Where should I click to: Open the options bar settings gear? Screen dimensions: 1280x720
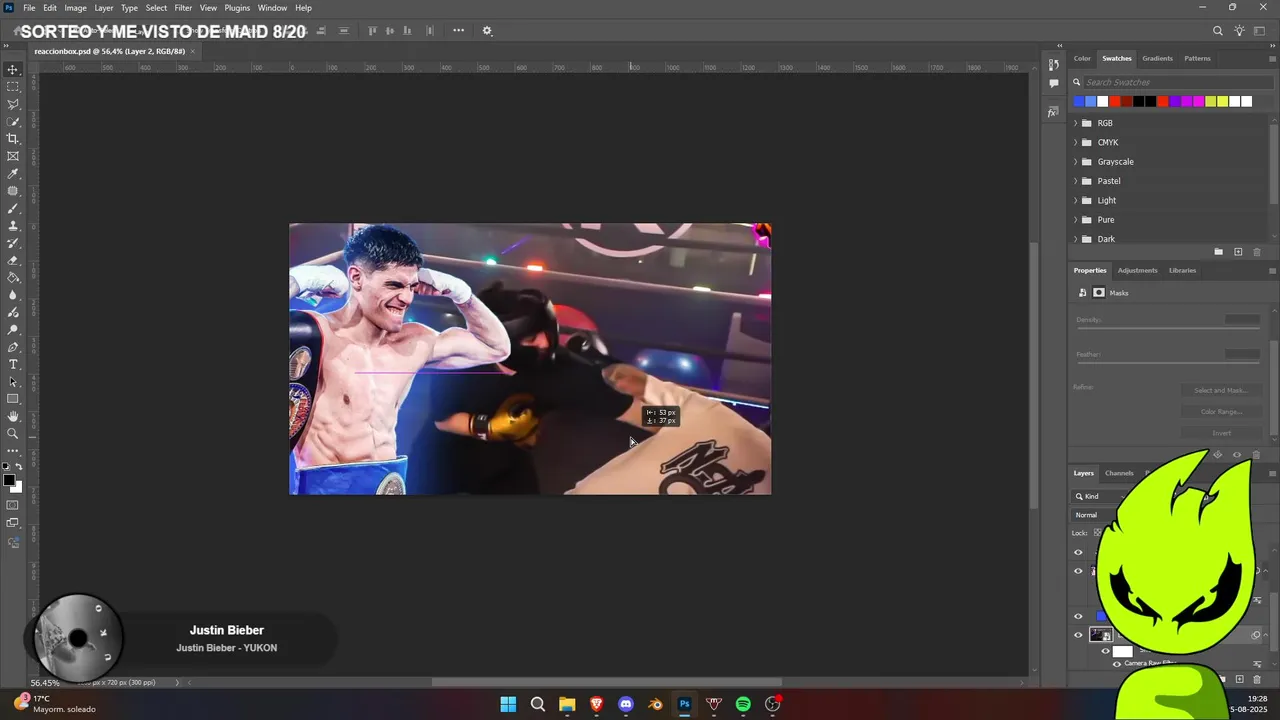[x=487, y=31]
